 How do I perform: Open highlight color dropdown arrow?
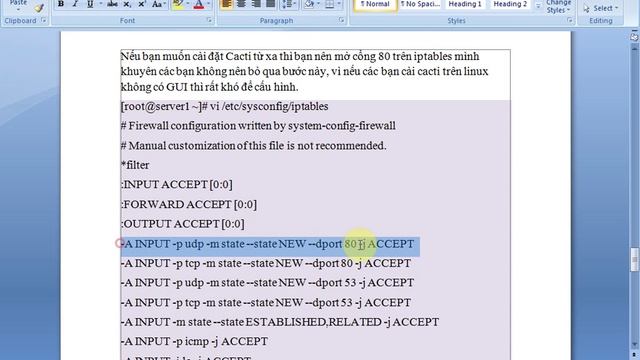click(x=188, y=4)
